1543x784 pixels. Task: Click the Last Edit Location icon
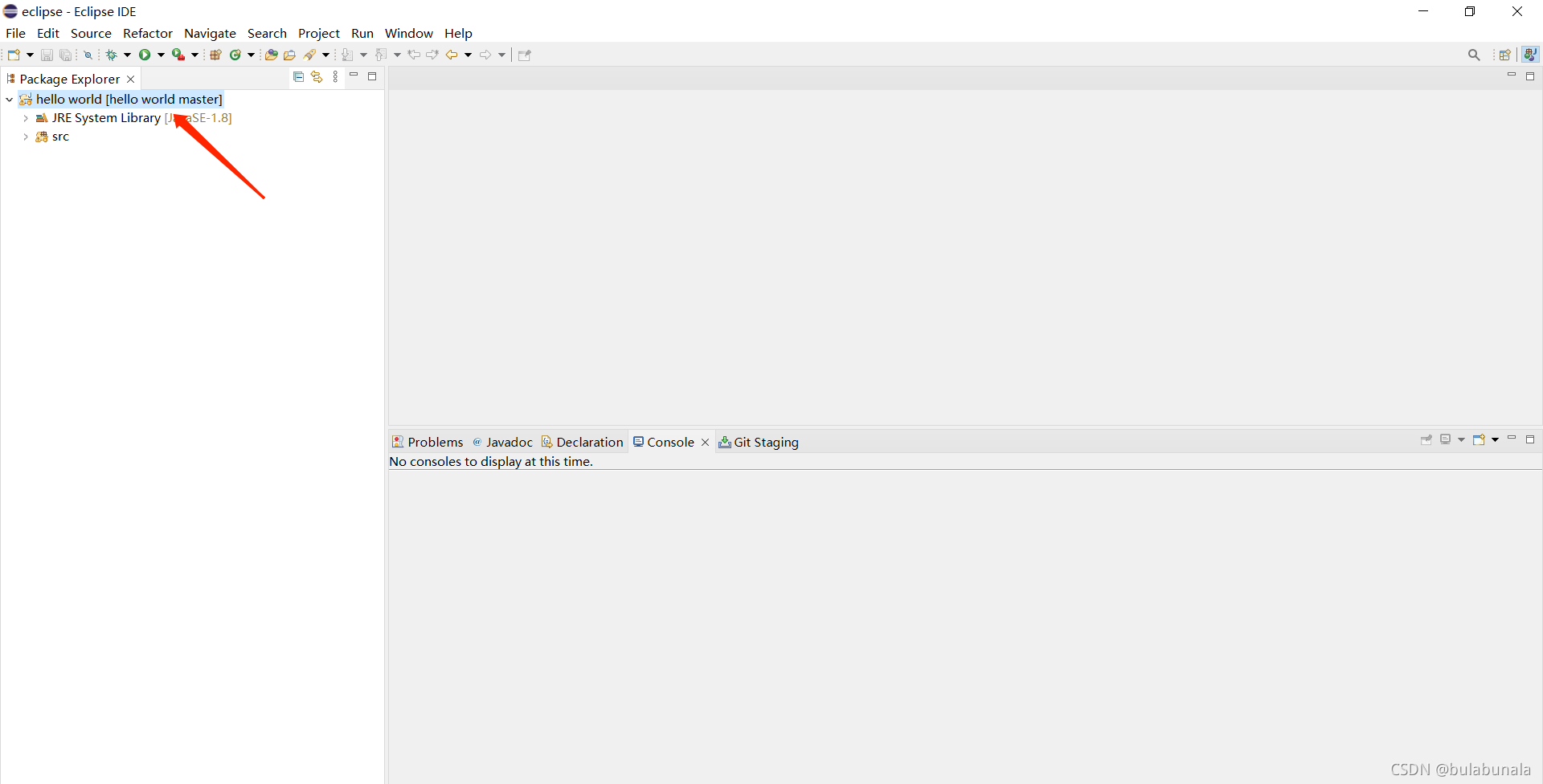click(414, 55)
